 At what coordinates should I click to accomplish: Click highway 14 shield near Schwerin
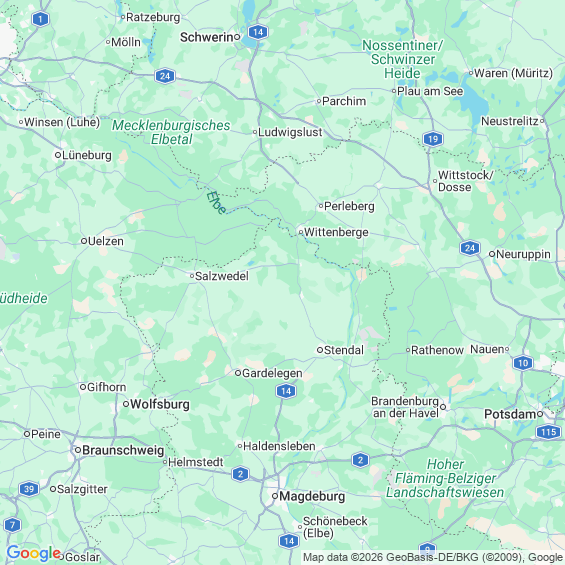258,32
